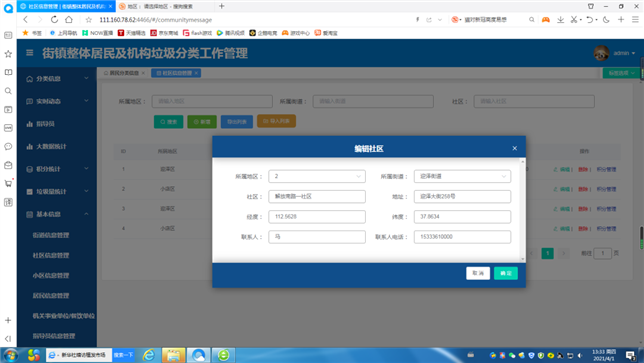Toggle the hamburger sidebar menu icon
644x363 pixels.
pos(30,53)
